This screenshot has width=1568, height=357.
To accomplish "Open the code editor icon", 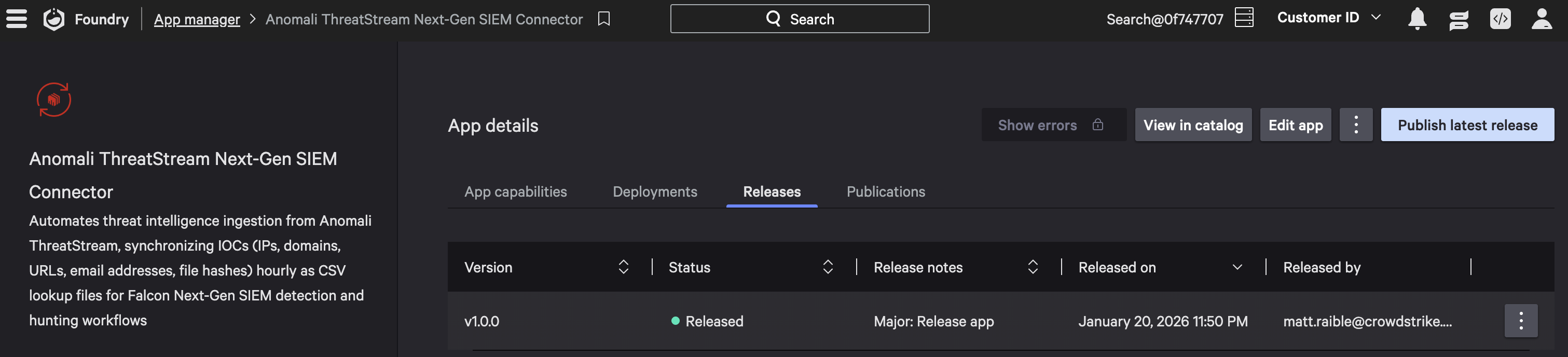I will [x=1500, y=19].
